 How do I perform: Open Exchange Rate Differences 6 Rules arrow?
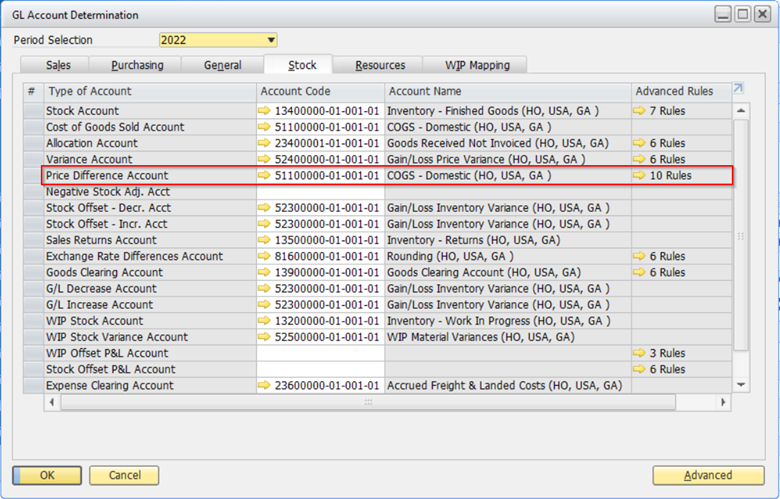[x=639, y=256]
